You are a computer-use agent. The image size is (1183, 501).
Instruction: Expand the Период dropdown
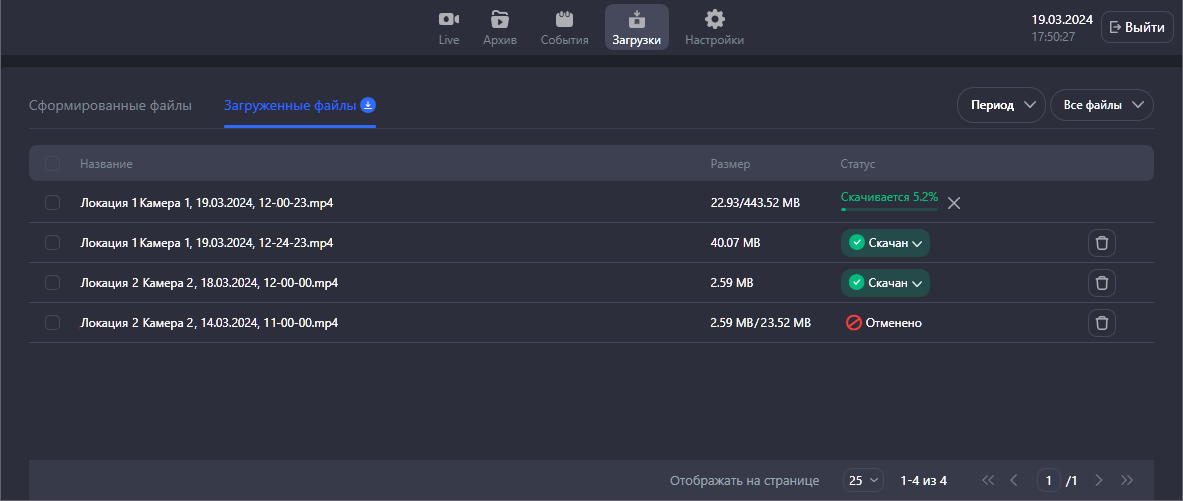pyautogui.click(x=1001, y=105)
